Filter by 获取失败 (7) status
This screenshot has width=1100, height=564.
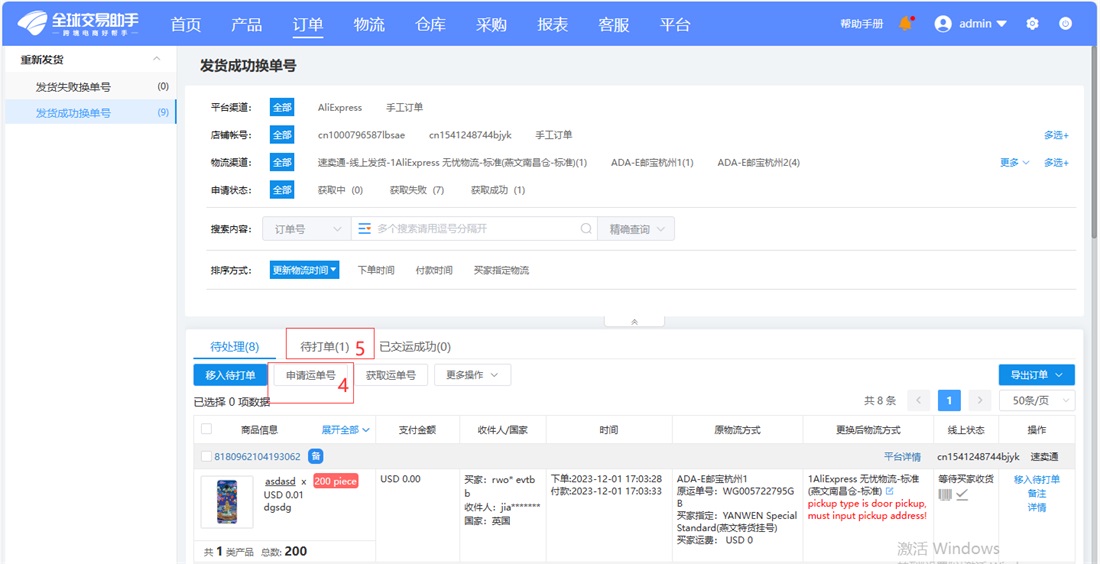coord(417,190)
